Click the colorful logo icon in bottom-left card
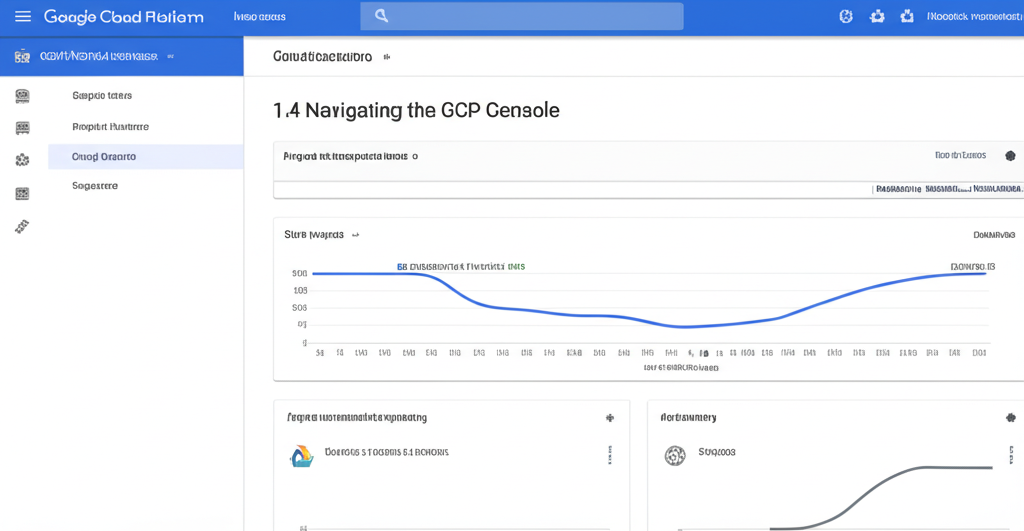1024x531 pixels. (302, 455)
